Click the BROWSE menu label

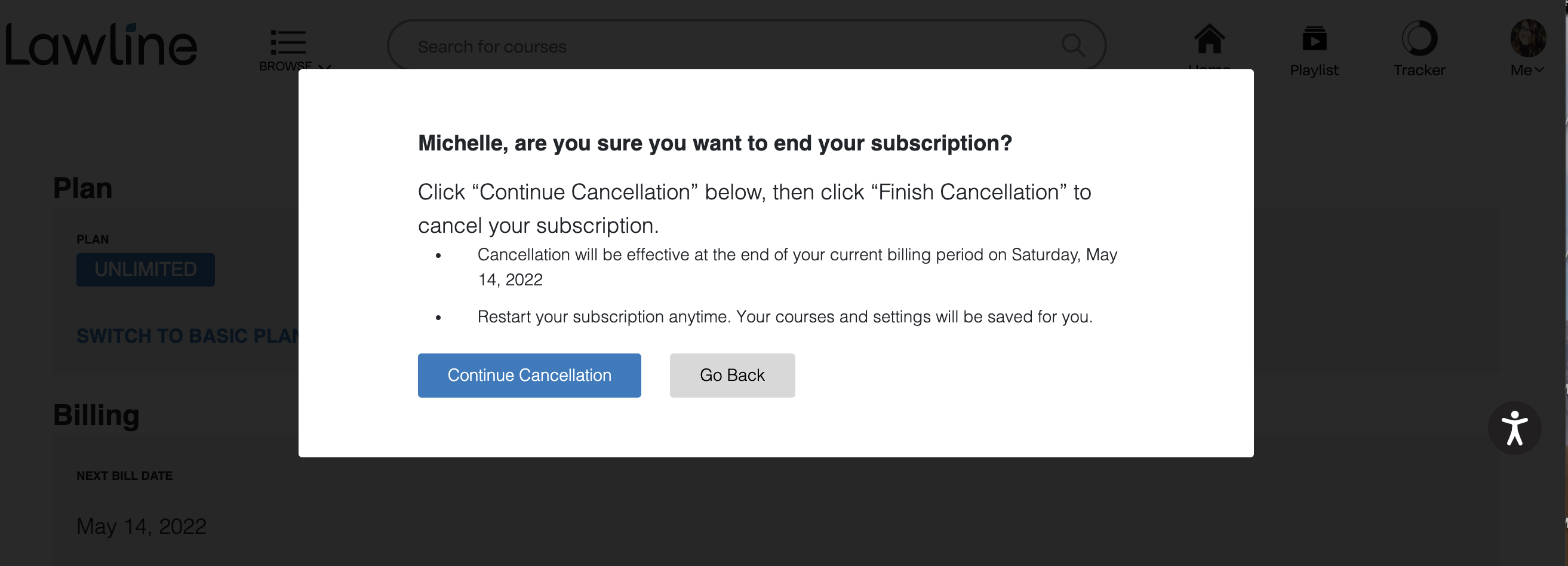coord(285,65)
